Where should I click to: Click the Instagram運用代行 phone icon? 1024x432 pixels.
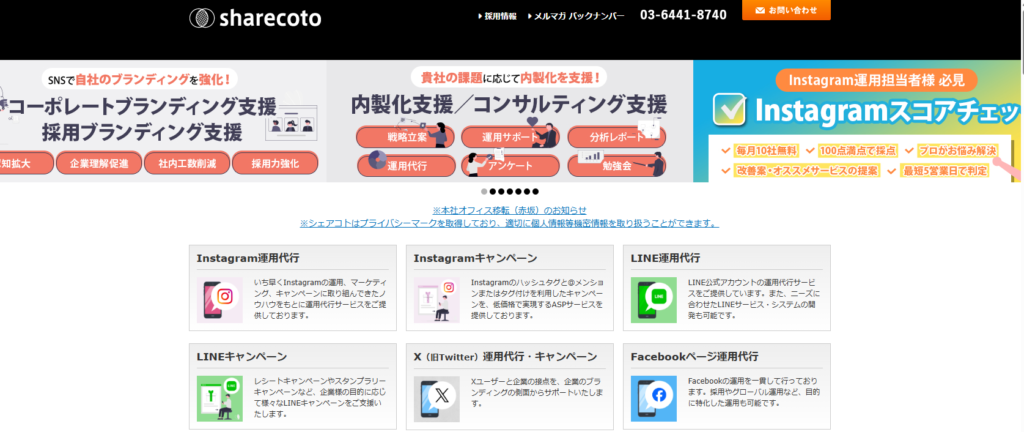pyautogui.click(x=219, y=300)
